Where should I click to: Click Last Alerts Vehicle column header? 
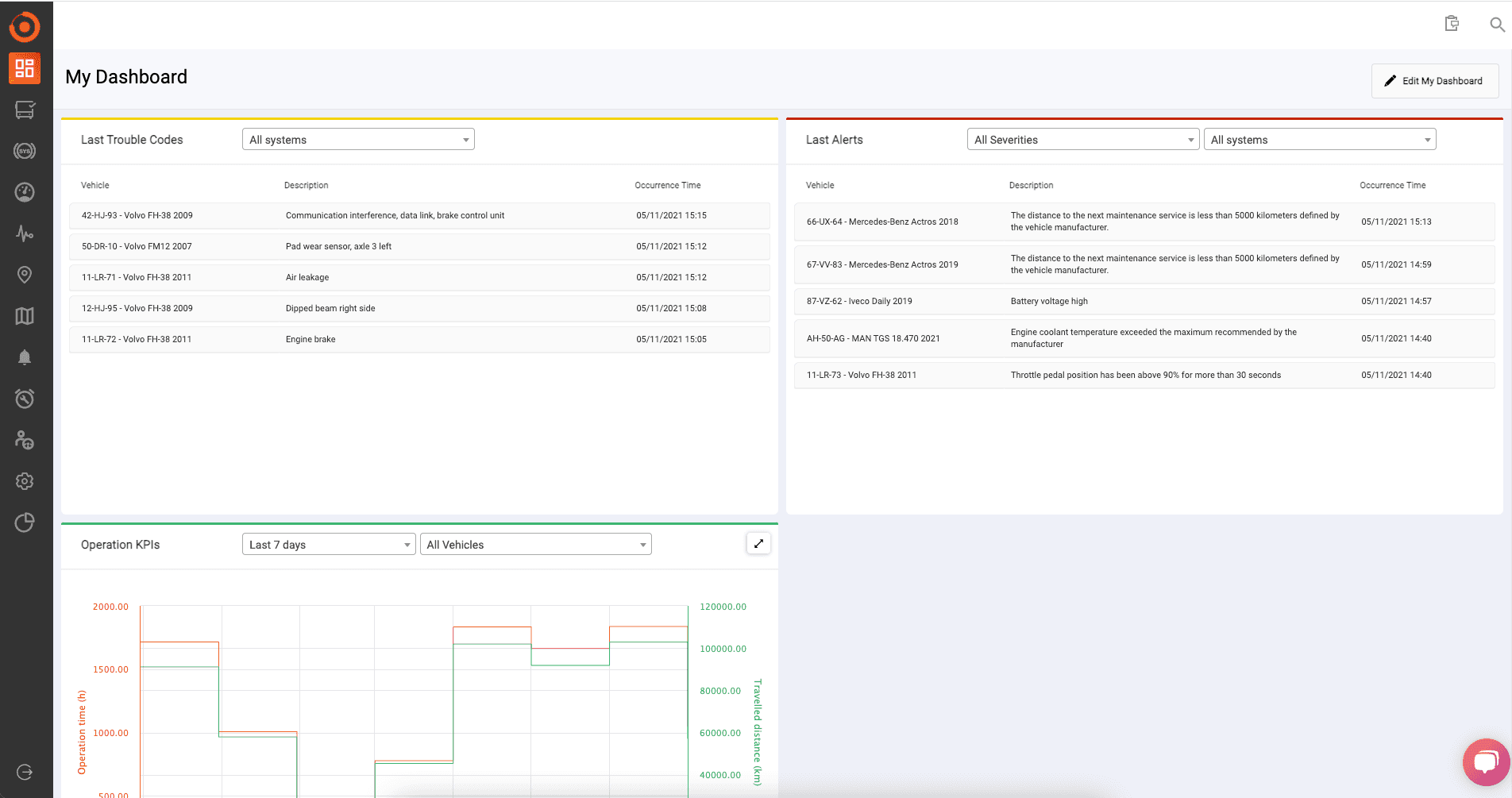(820, 185)
